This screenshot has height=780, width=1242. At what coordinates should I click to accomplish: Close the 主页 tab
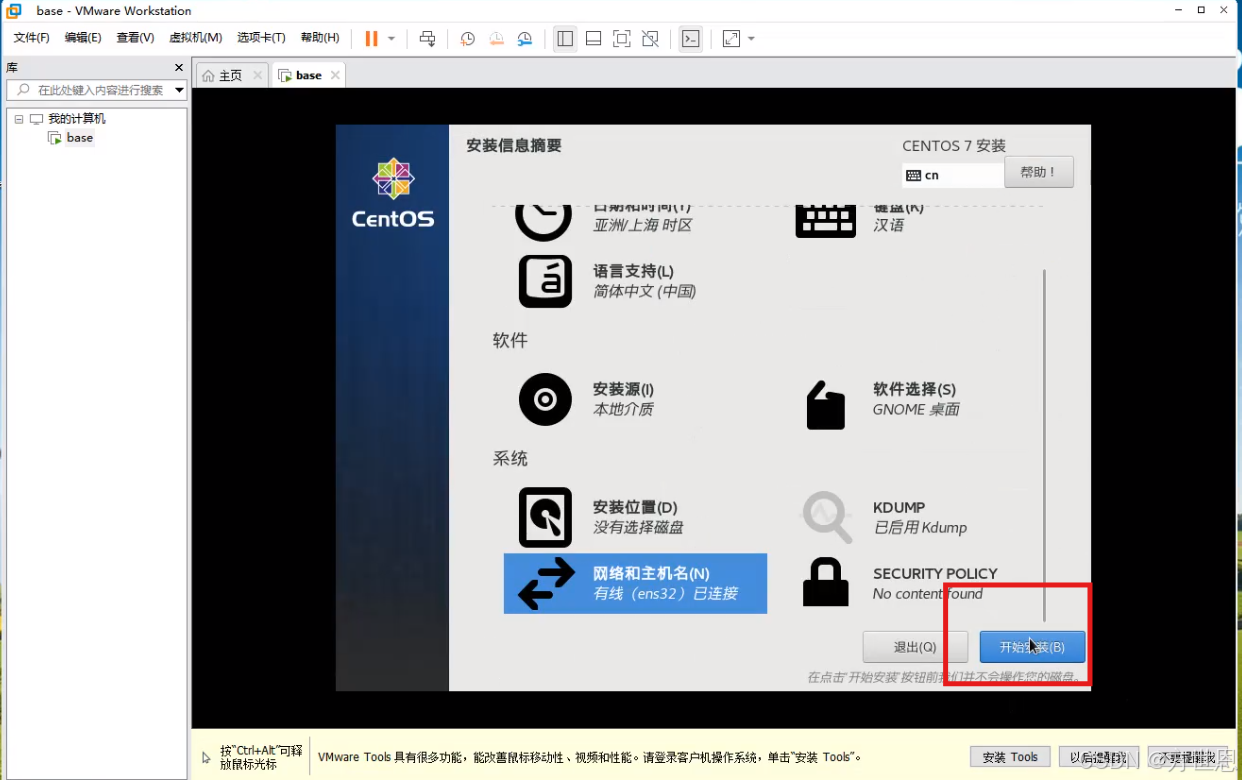pyautogui.click(x=257, y=75)
